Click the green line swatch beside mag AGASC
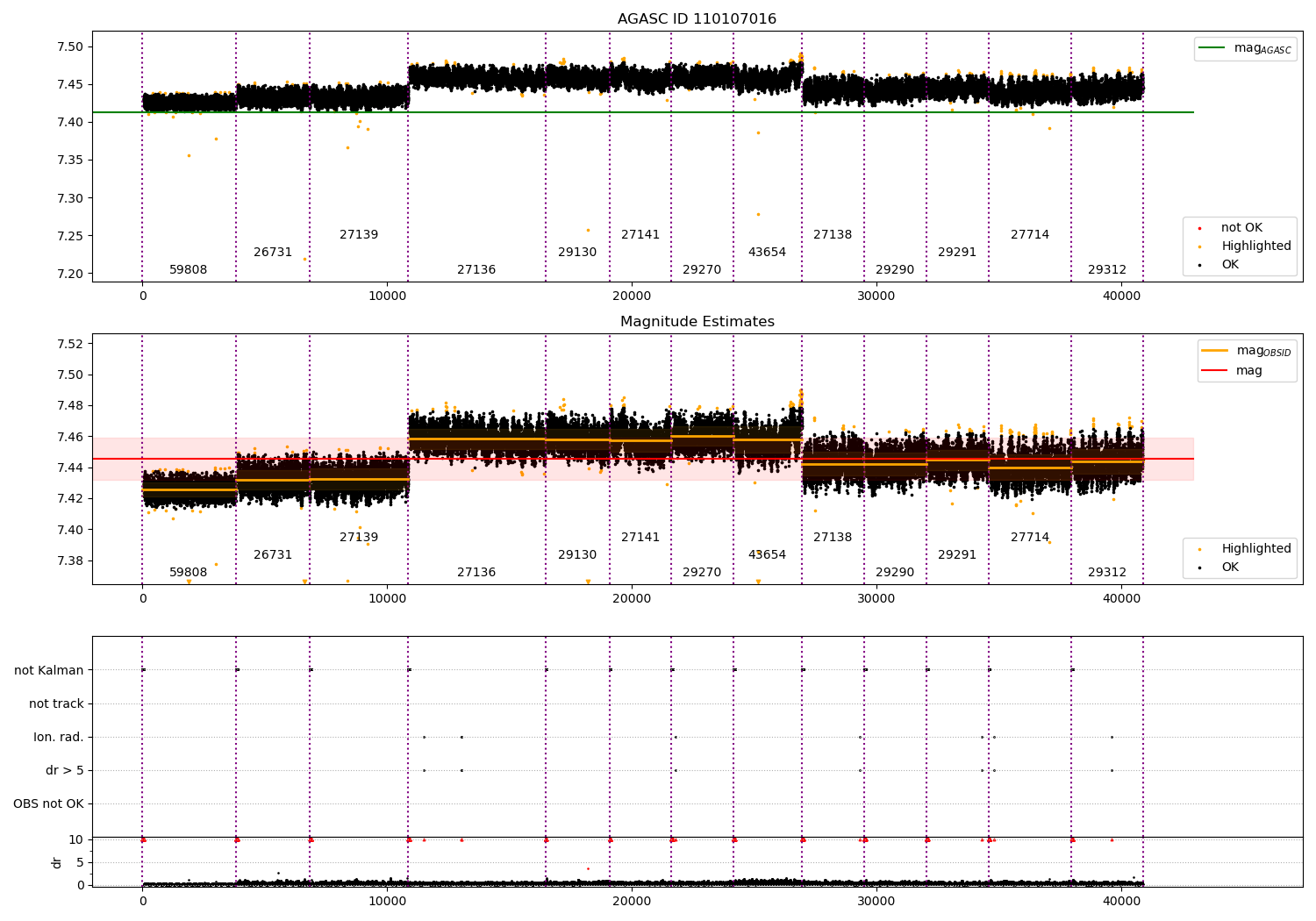Image resolution: width=1316 pixels, height=921 pixels. click(1212, 48)
